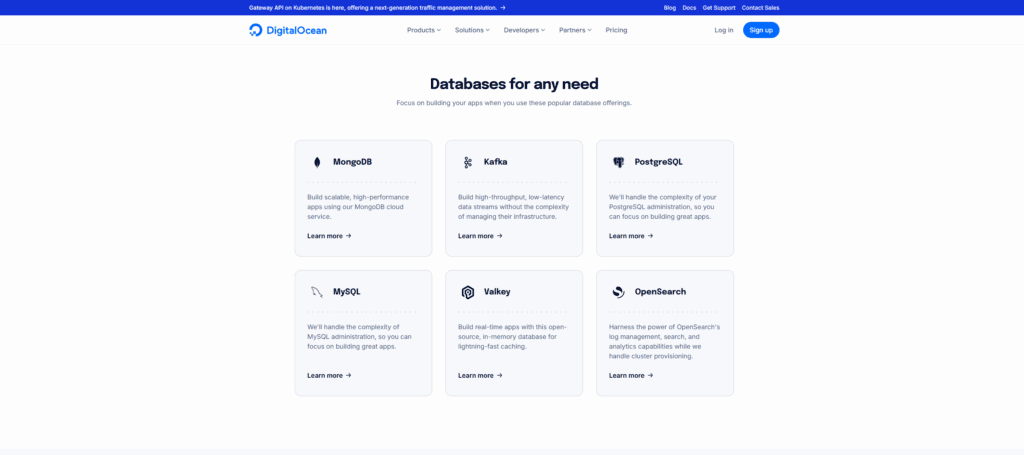Open the Developers dropdown
Image resolution: width=1024 pixels, height=455 pixels.
click(x=524, y=30)
